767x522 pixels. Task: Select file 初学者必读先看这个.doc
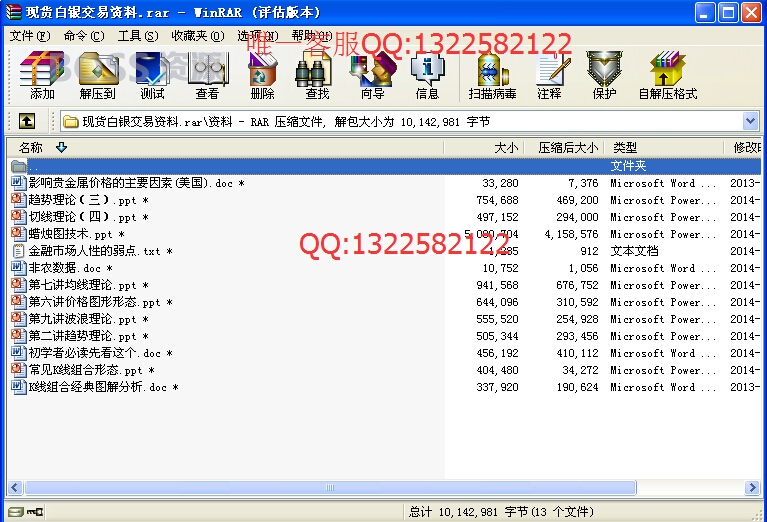click(100, 353)
